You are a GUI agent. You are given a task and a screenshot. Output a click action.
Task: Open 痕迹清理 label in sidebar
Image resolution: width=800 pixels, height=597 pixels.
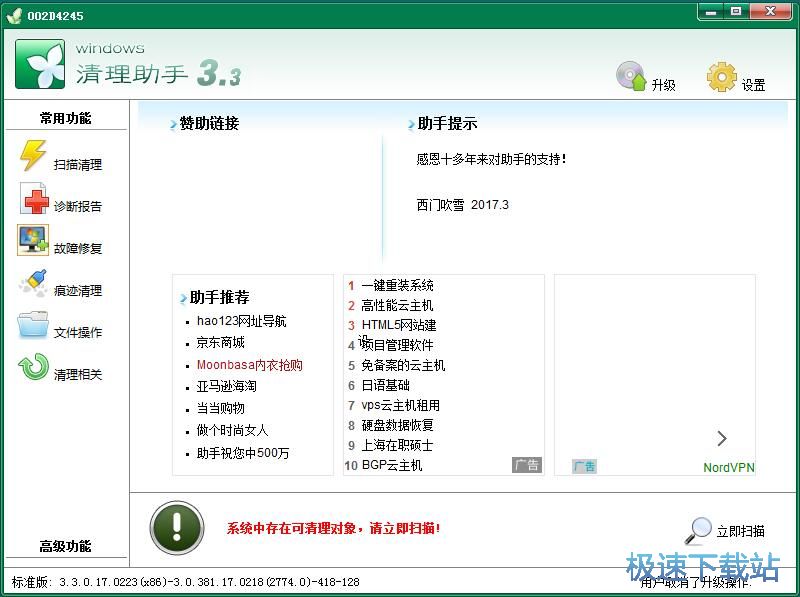[78, 291]
